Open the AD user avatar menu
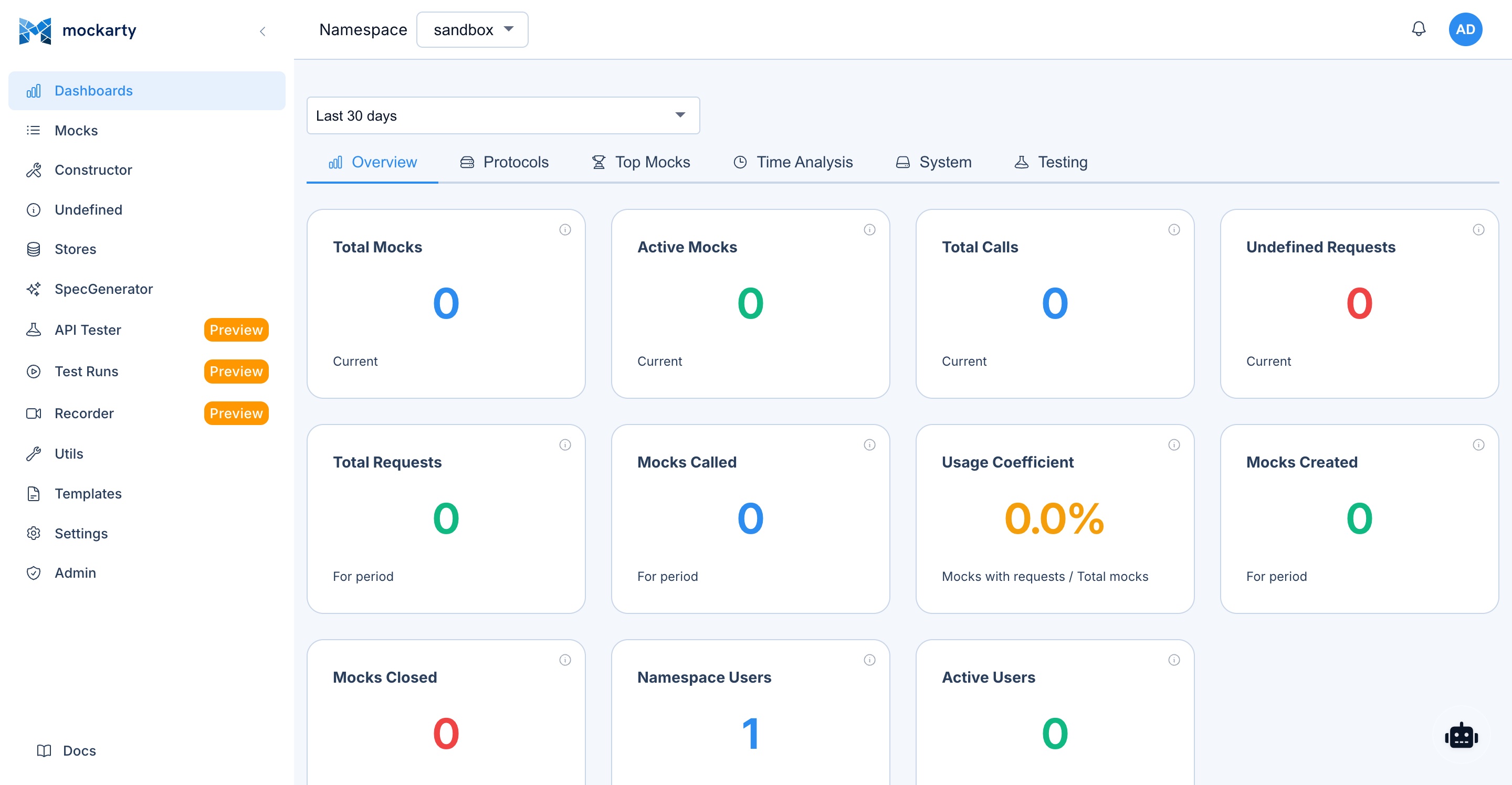The height and width of the screenshot is (785, 1512). coord(1465,29)
